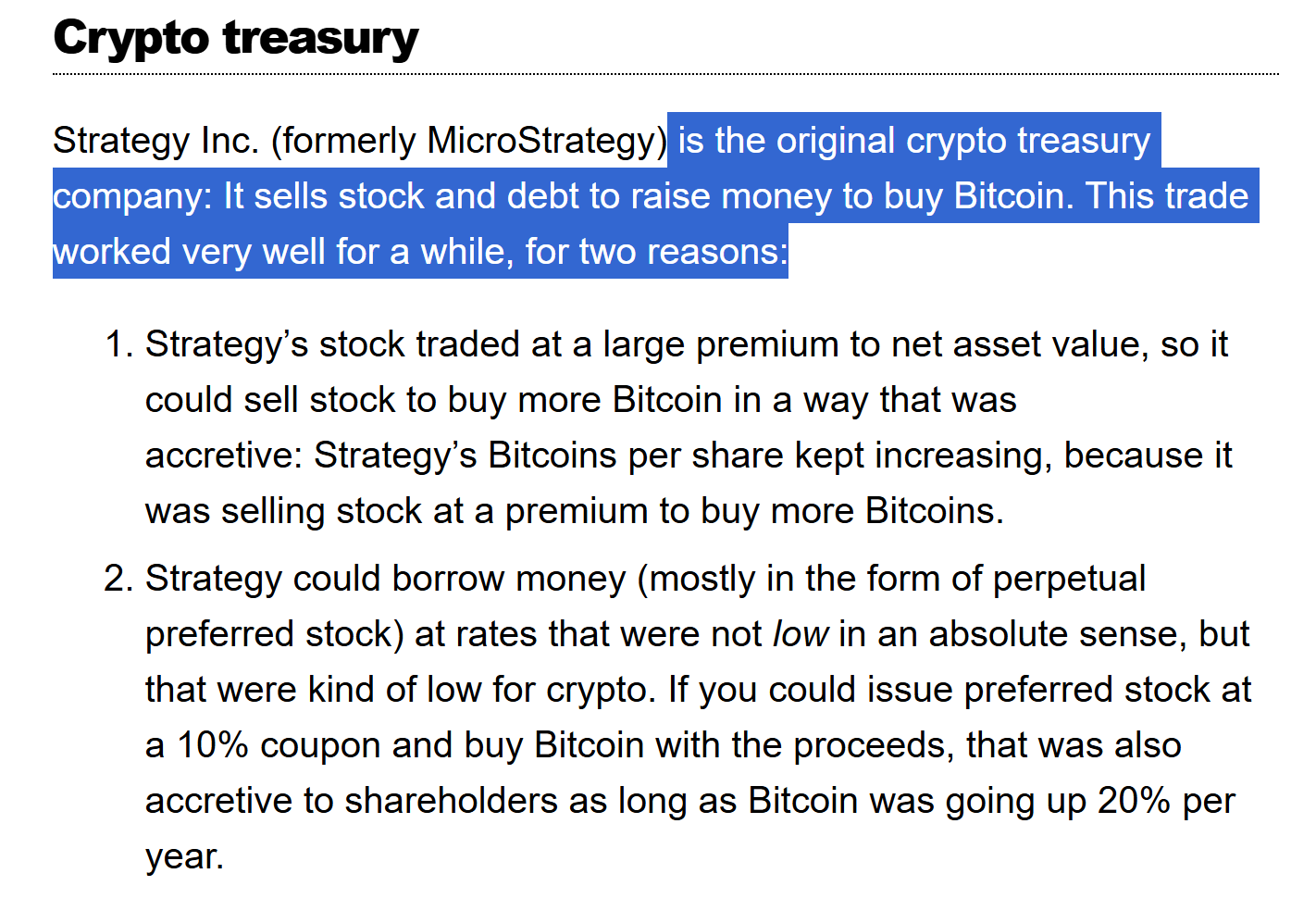This screenshot has height=911, width=1316.
Task: Click list number "1." marker
Action: point(119,344)
